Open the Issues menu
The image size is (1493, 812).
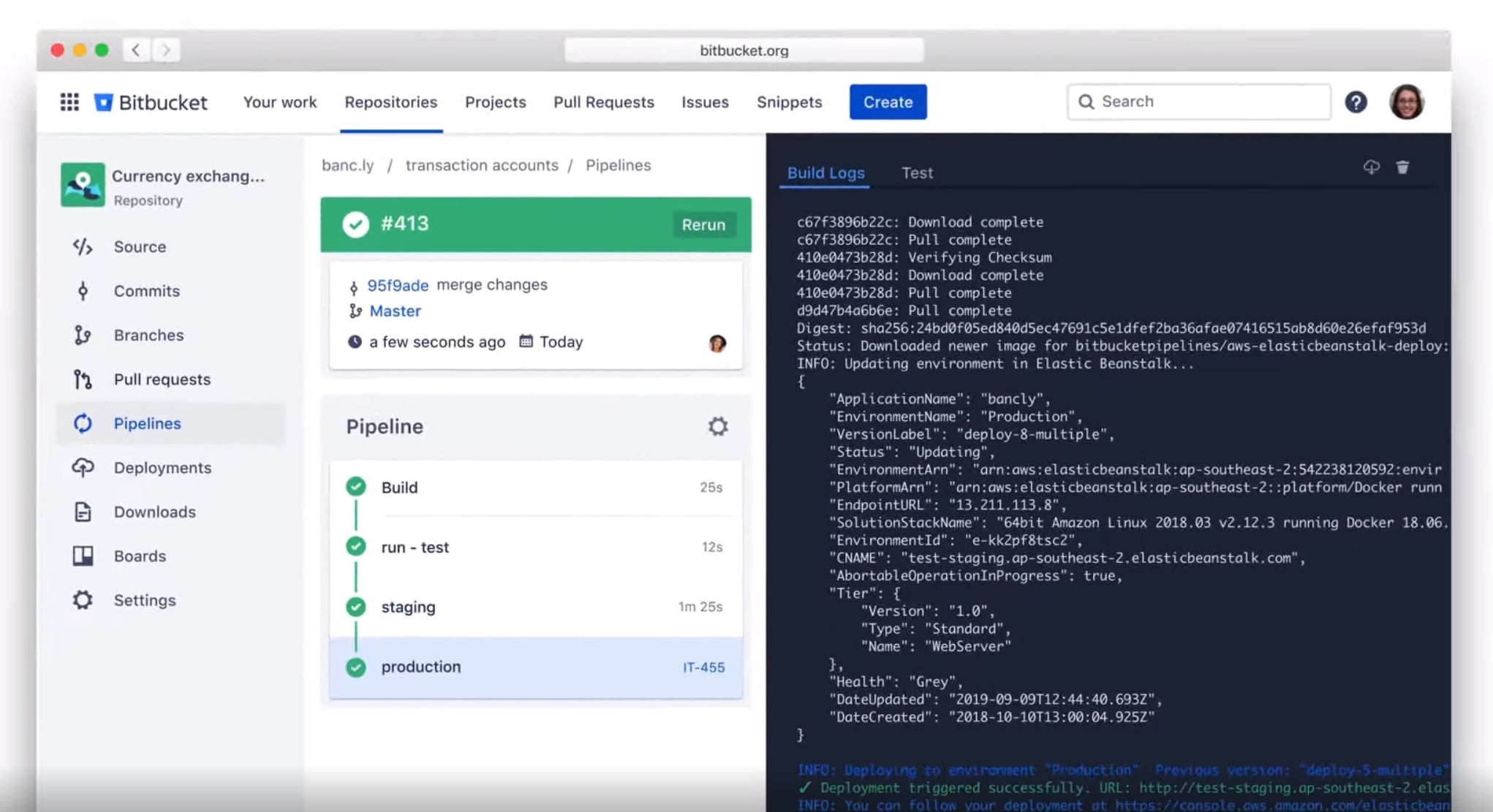point(705,102)
